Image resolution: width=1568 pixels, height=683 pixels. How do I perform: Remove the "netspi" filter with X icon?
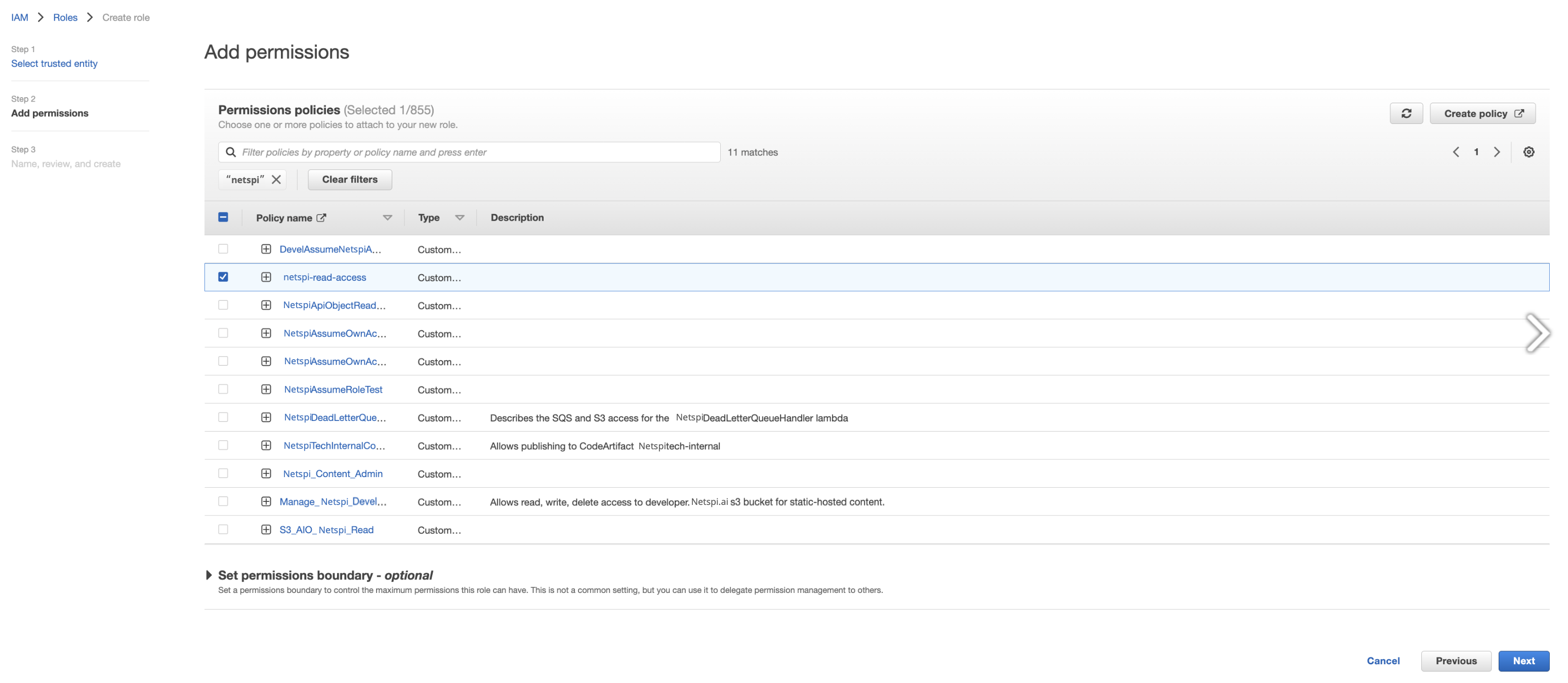pyautogui.click(x=276, y=180)
